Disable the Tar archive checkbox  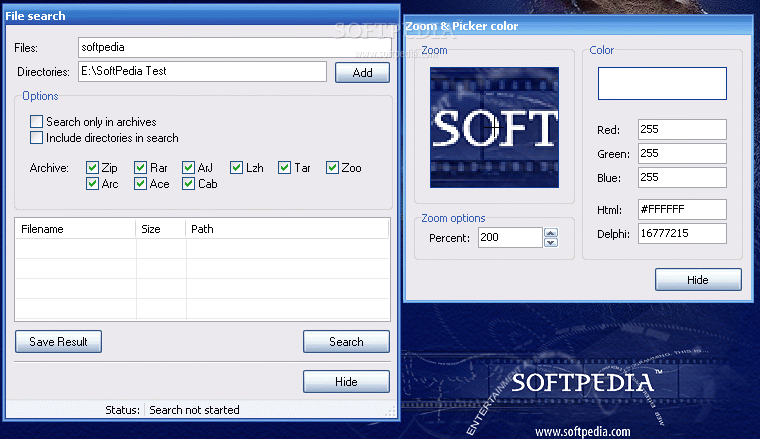pos(285,168)
